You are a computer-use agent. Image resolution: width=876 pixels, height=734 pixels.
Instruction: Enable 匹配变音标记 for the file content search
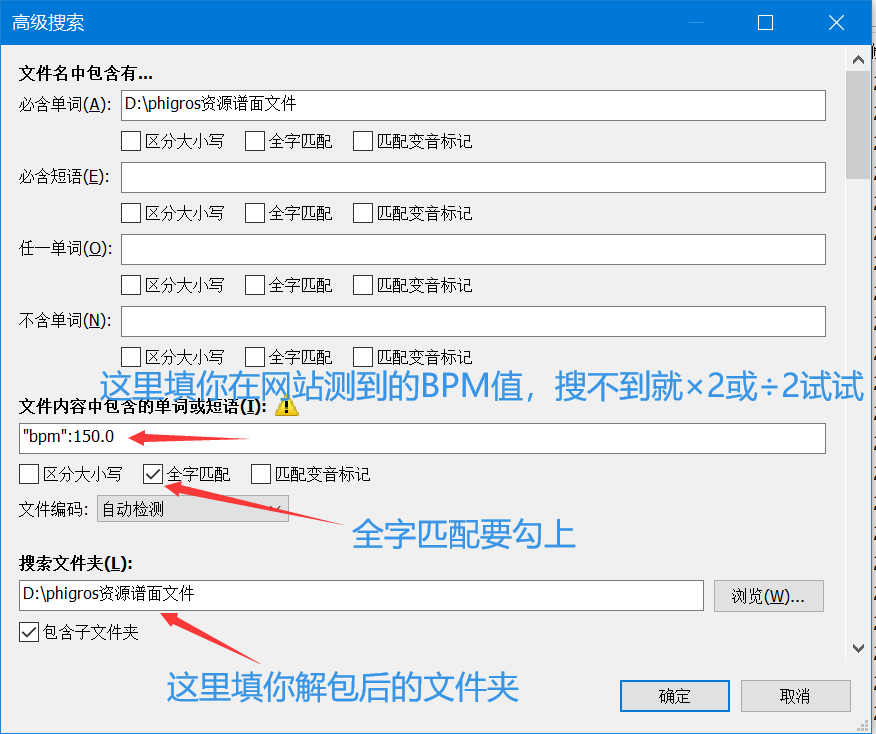261,473
